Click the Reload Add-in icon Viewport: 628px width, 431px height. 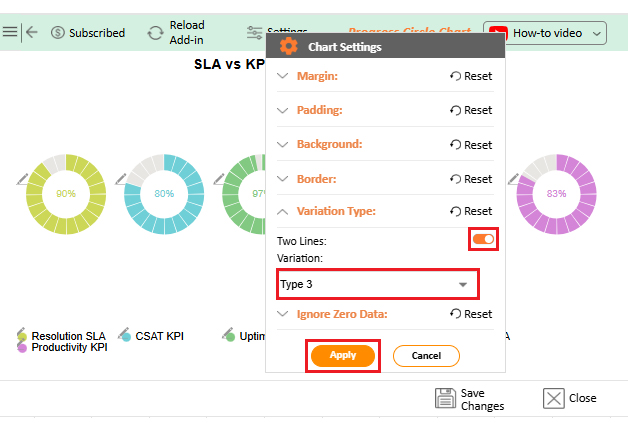click(155, 32)
